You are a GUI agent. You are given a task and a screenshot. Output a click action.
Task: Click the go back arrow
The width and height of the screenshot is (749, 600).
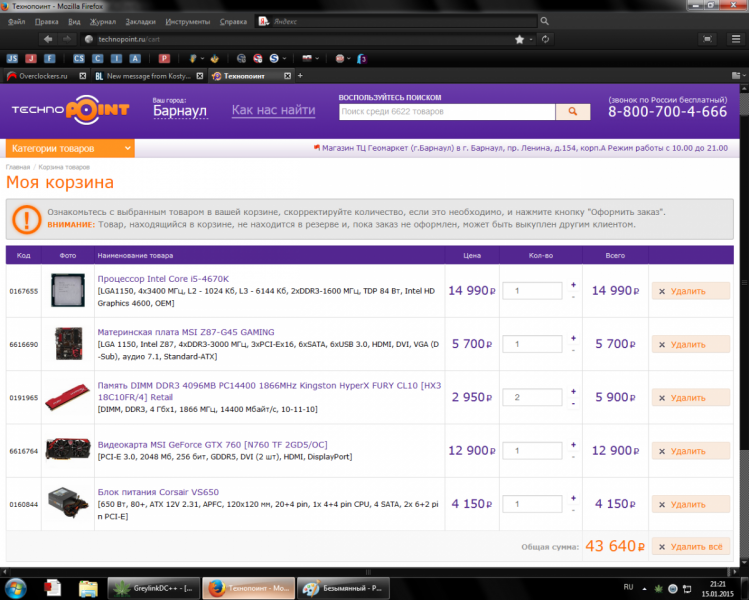click(48, 39)
